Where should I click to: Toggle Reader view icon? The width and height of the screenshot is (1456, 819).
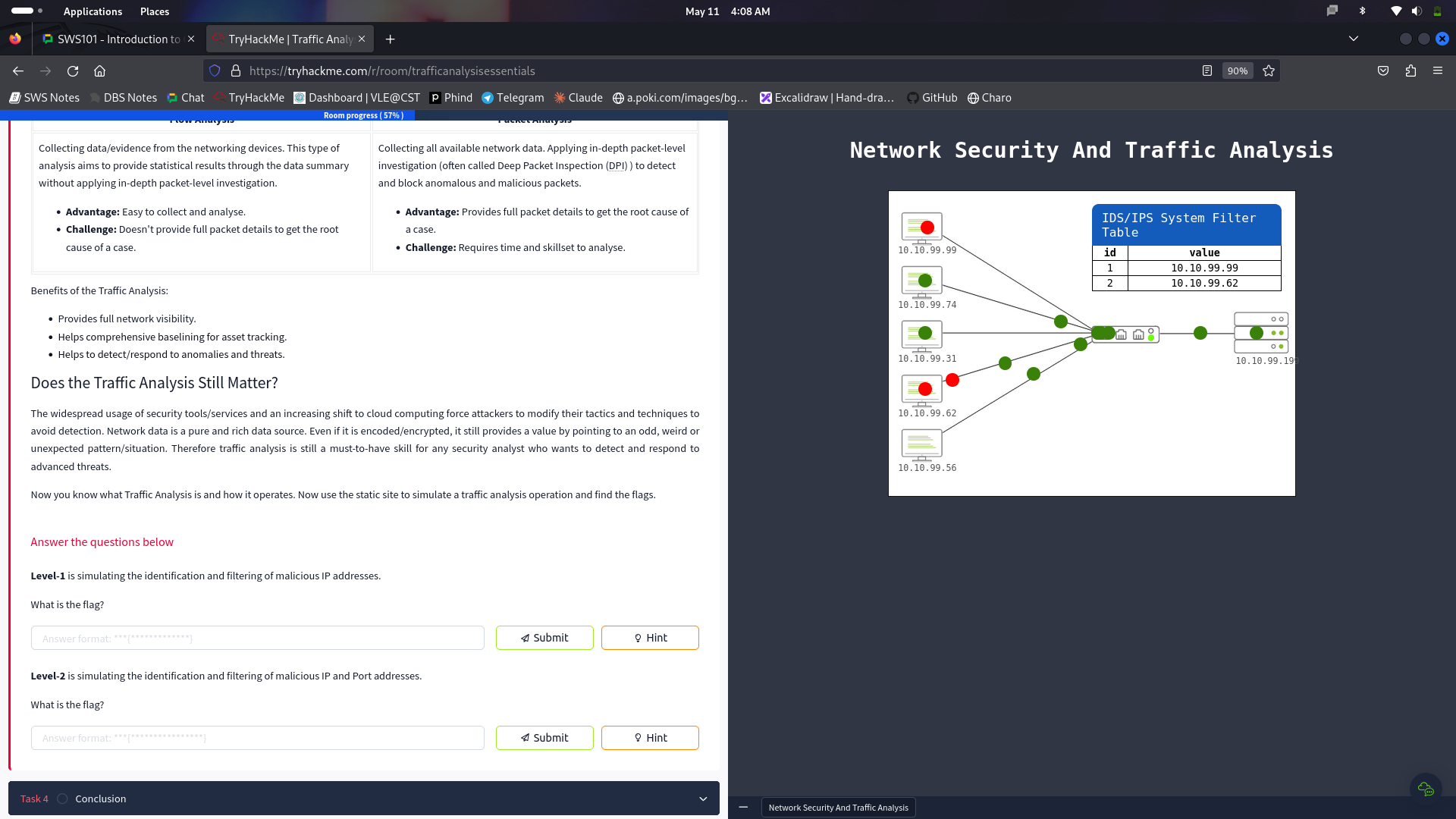point(1207,71)
